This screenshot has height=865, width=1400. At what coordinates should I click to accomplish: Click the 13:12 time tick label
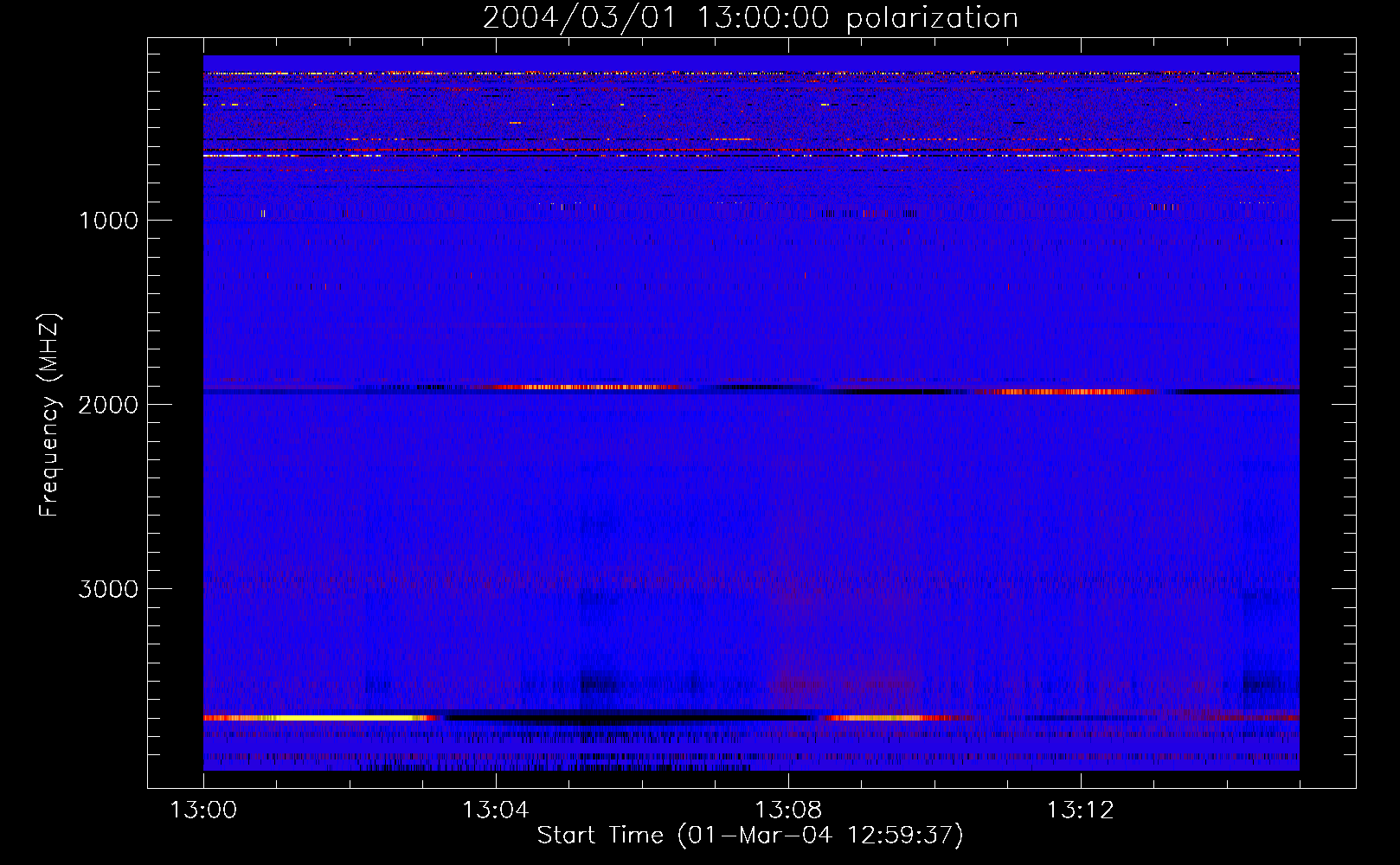[1081, 811]
